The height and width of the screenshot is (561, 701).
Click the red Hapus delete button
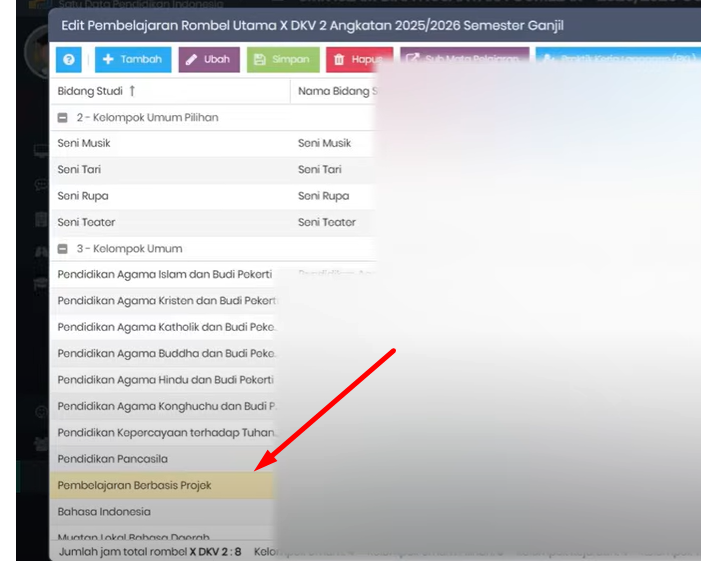click(357, 60)
